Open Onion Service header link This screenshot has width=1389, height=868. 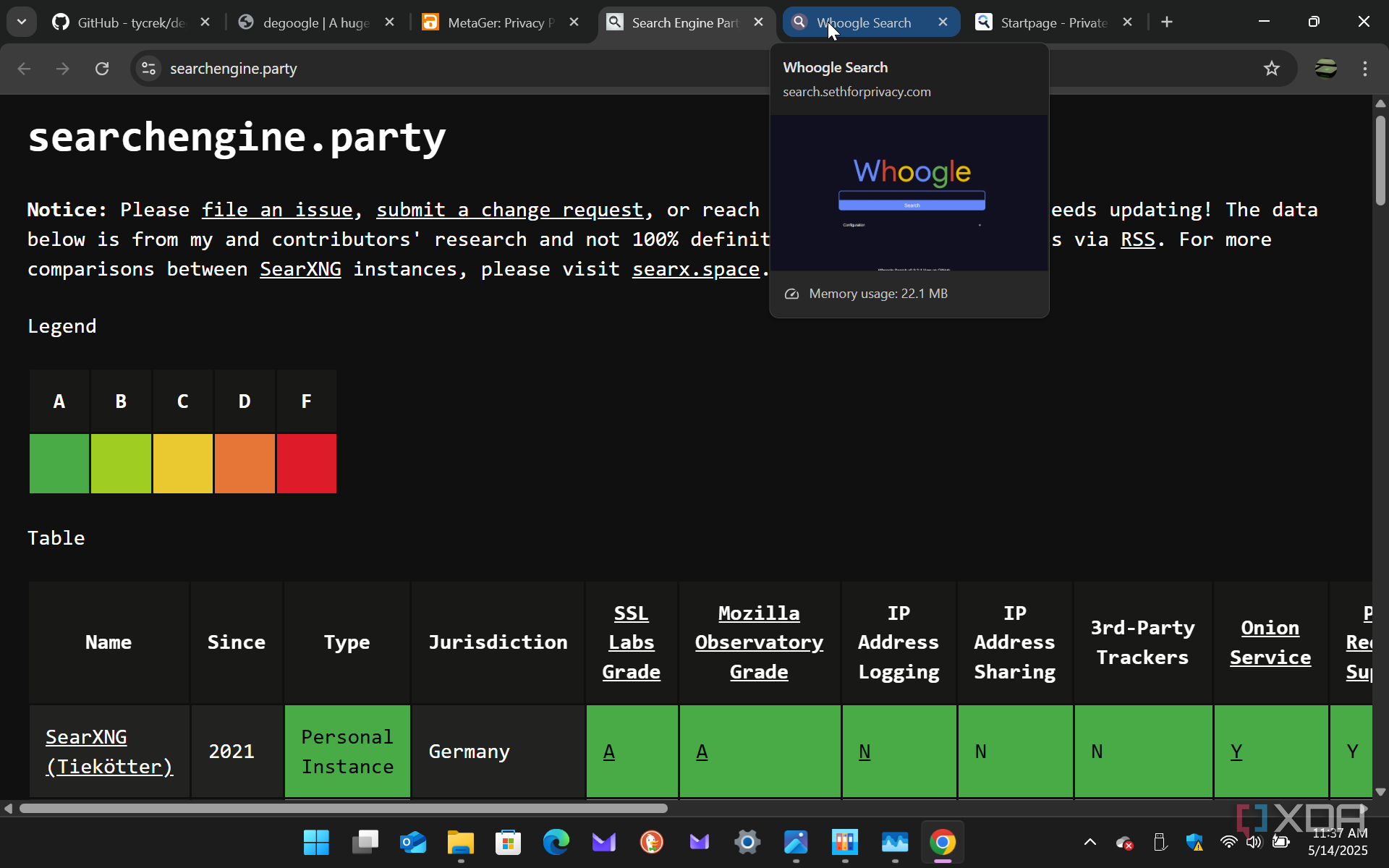(1270, 642)
